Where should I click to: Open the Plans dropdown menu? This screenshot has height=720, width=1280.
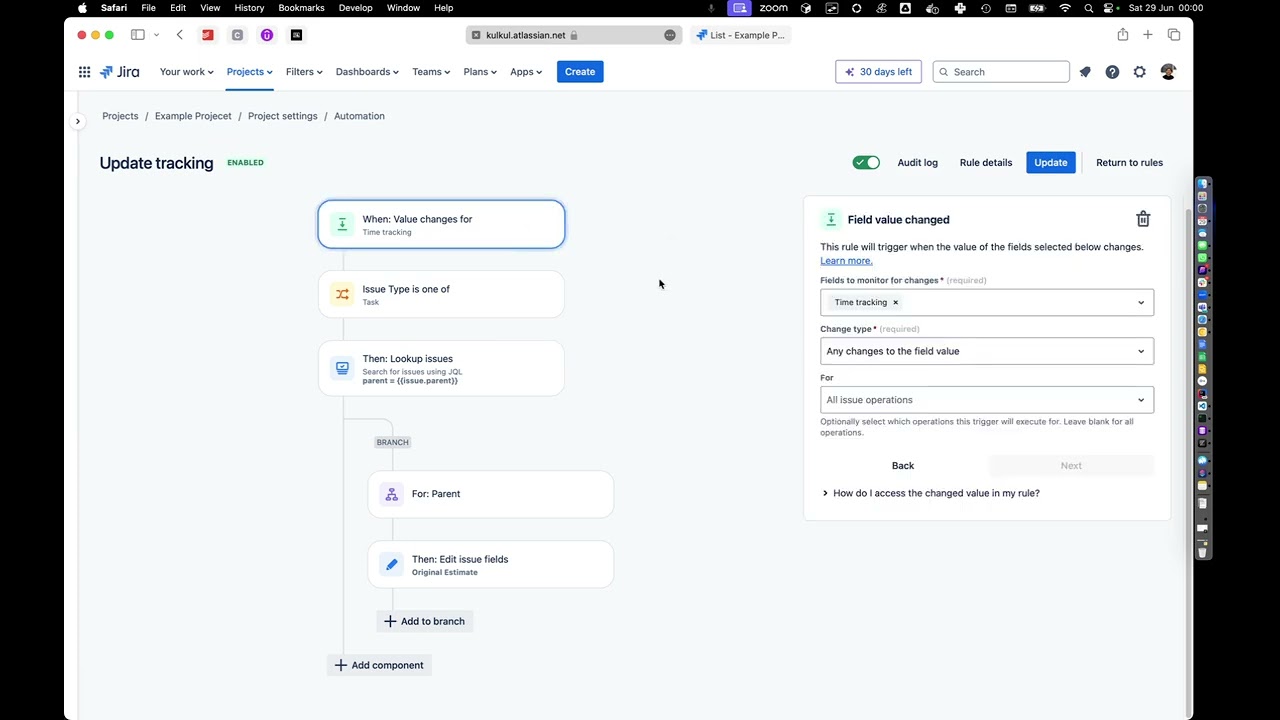point(480,72)
